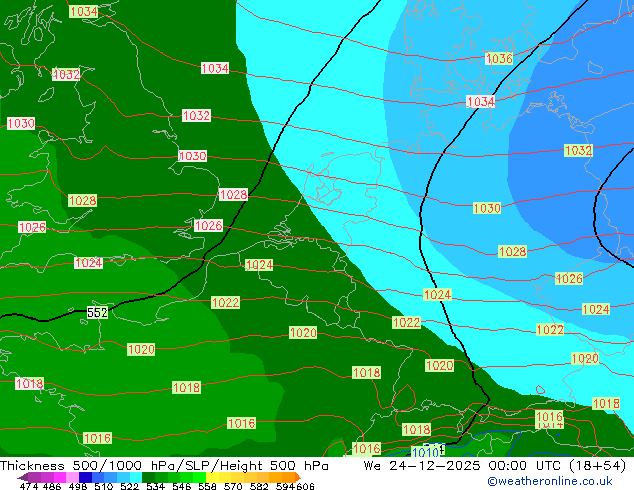Screen dimensions: 634x490
Task: Click the purple arrow at legend's left end
Action: (x=23, y=477)
